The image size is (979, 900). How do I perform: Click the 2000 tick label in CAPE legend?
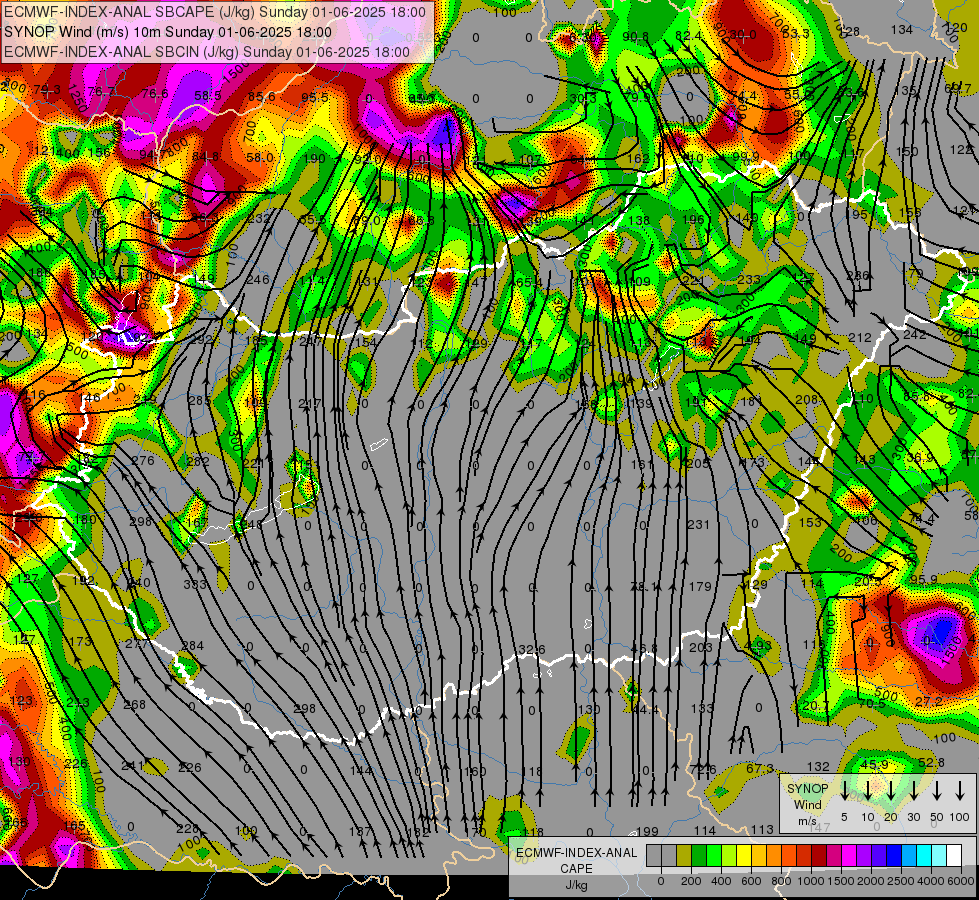point(871,881)
